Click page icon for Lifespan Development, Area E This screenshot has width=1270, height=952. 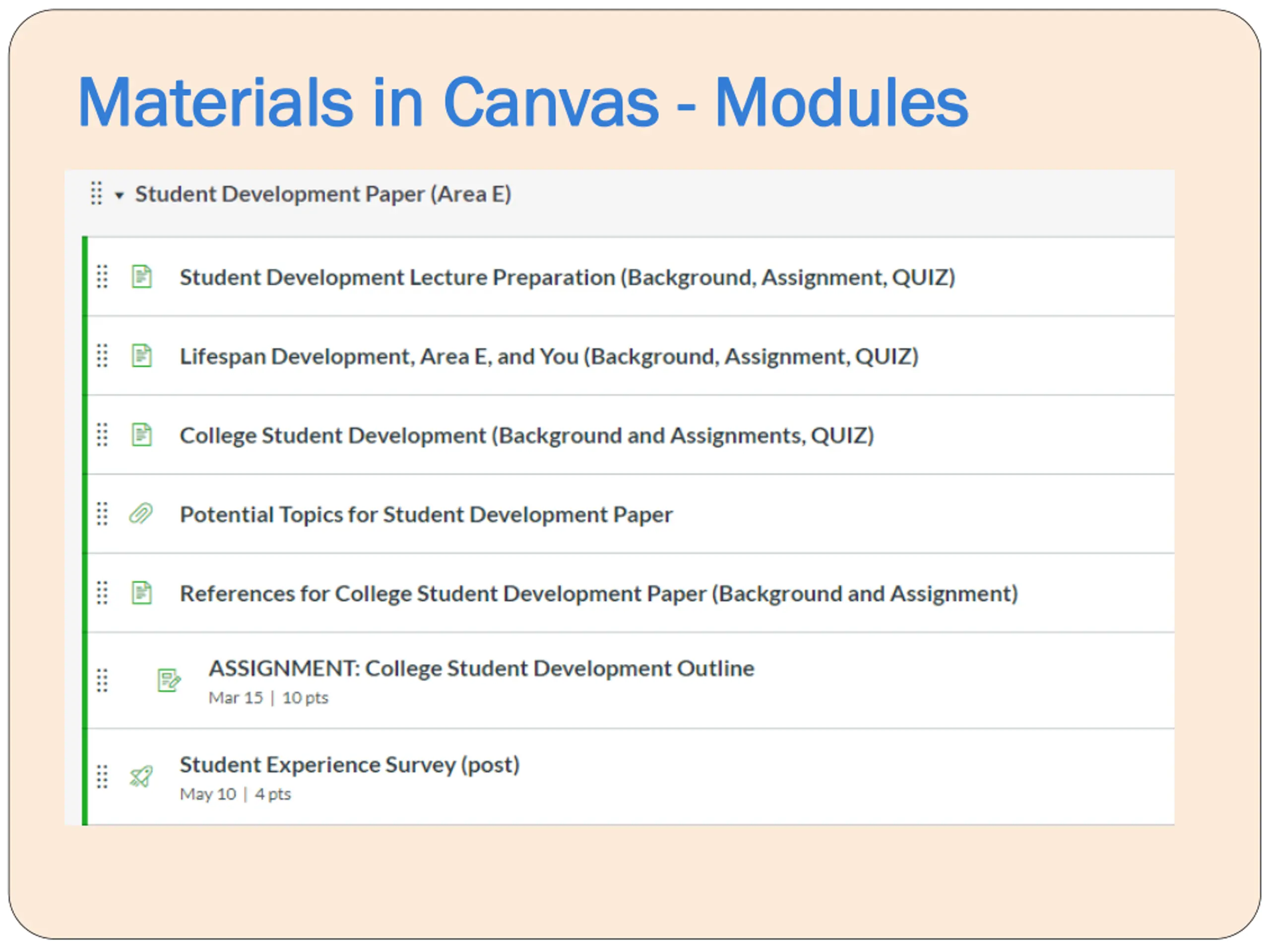coord(142,356)
